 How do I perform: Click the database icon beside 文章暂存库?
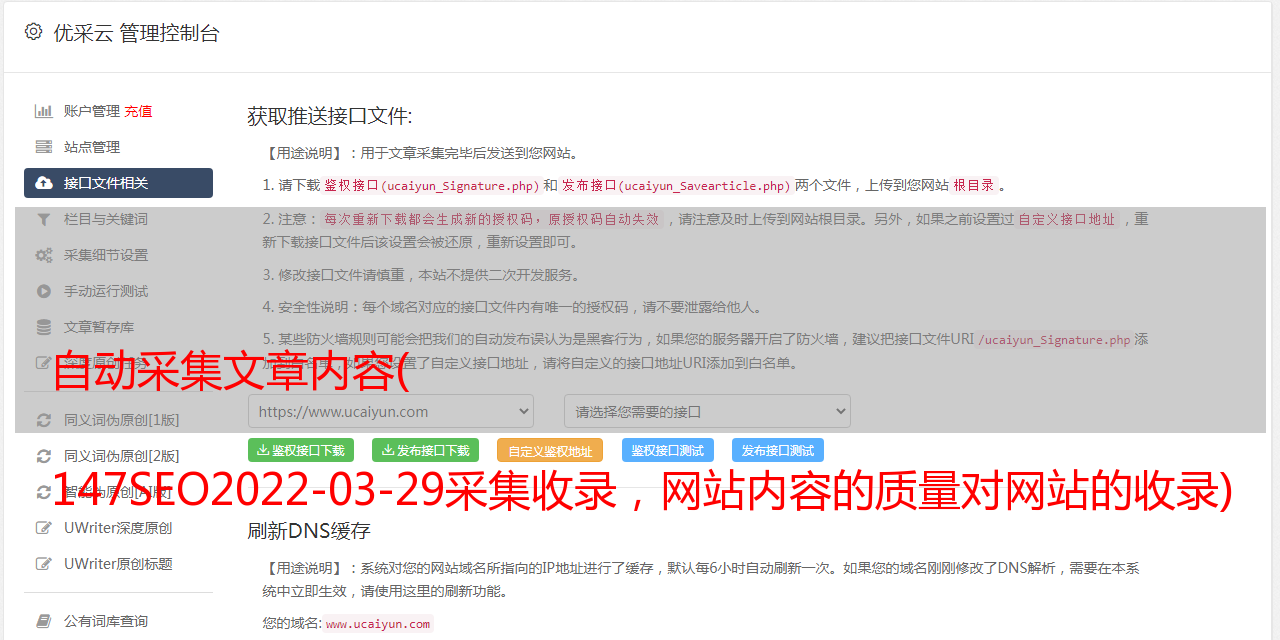[44, 327]
